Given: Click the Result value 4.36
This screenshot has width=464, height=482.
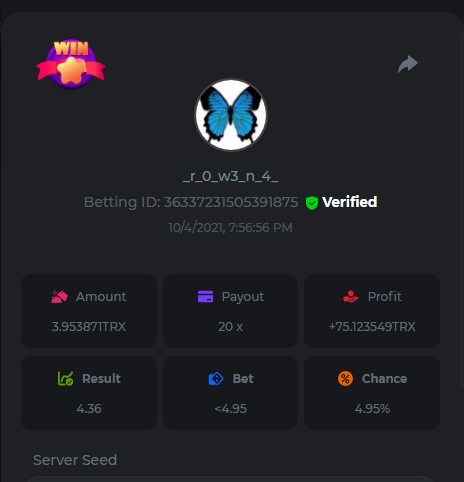Looking at the screenshot, I should click(x=89, y=409).
